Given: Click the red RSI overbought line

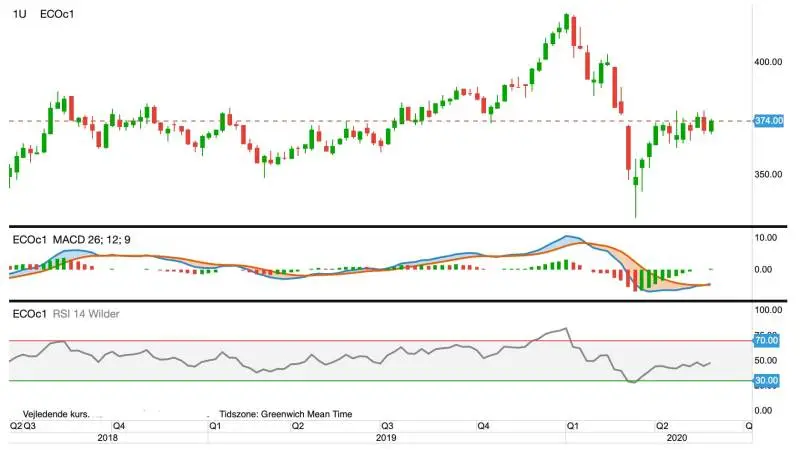Looking at the screenshot, I should pyautogui.click(x=381, y=341).
